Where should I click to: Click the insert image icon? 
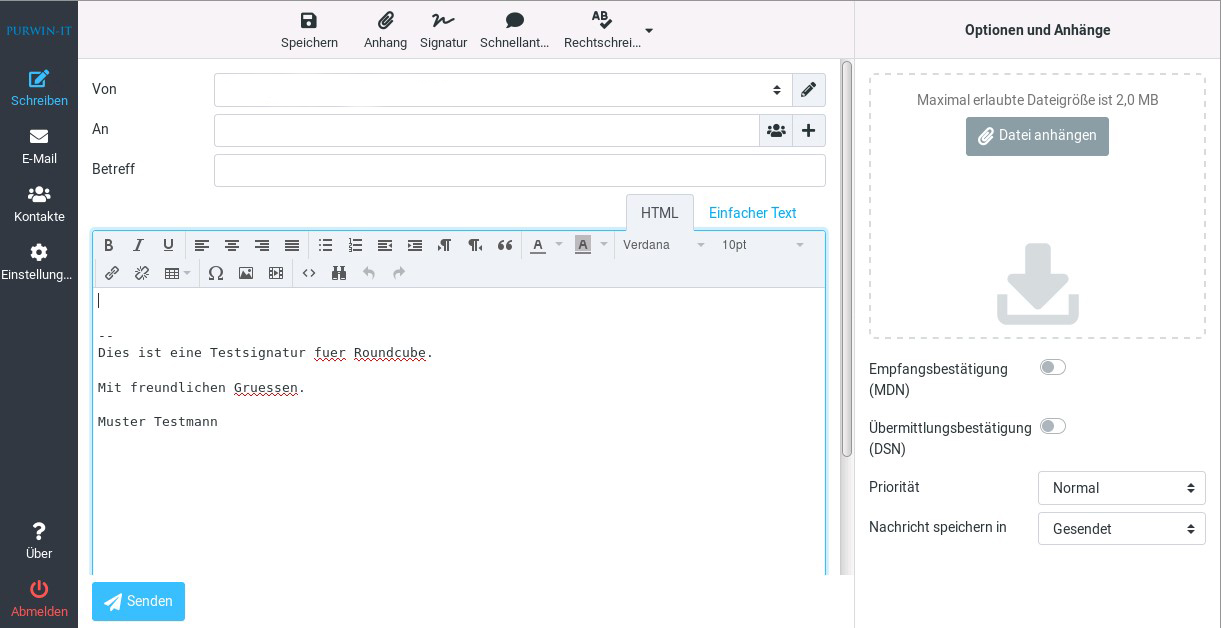(x=246, y=273)
